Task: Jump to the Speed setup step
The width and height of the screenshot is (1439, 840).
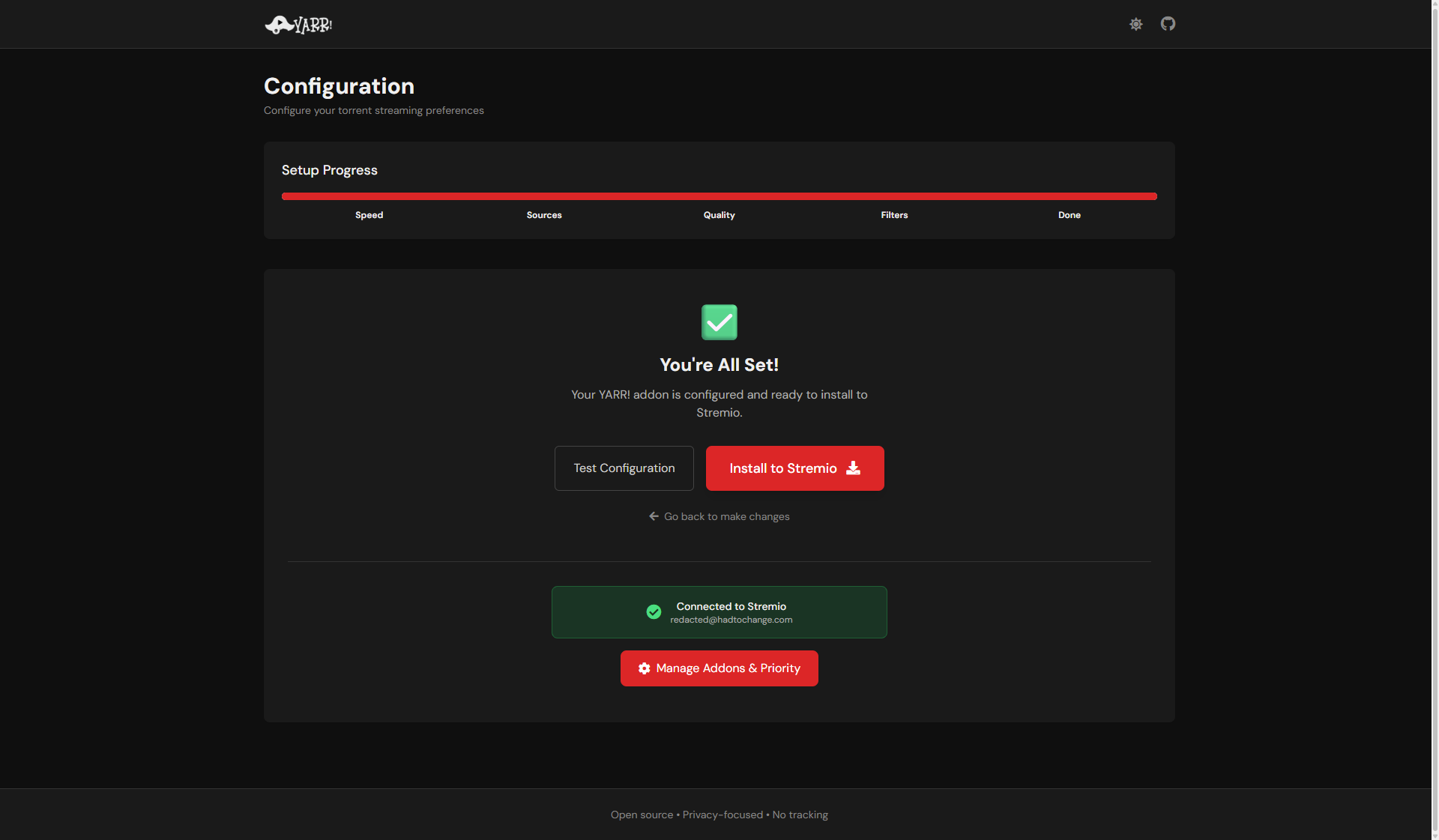Action: [x=369, y=215]
